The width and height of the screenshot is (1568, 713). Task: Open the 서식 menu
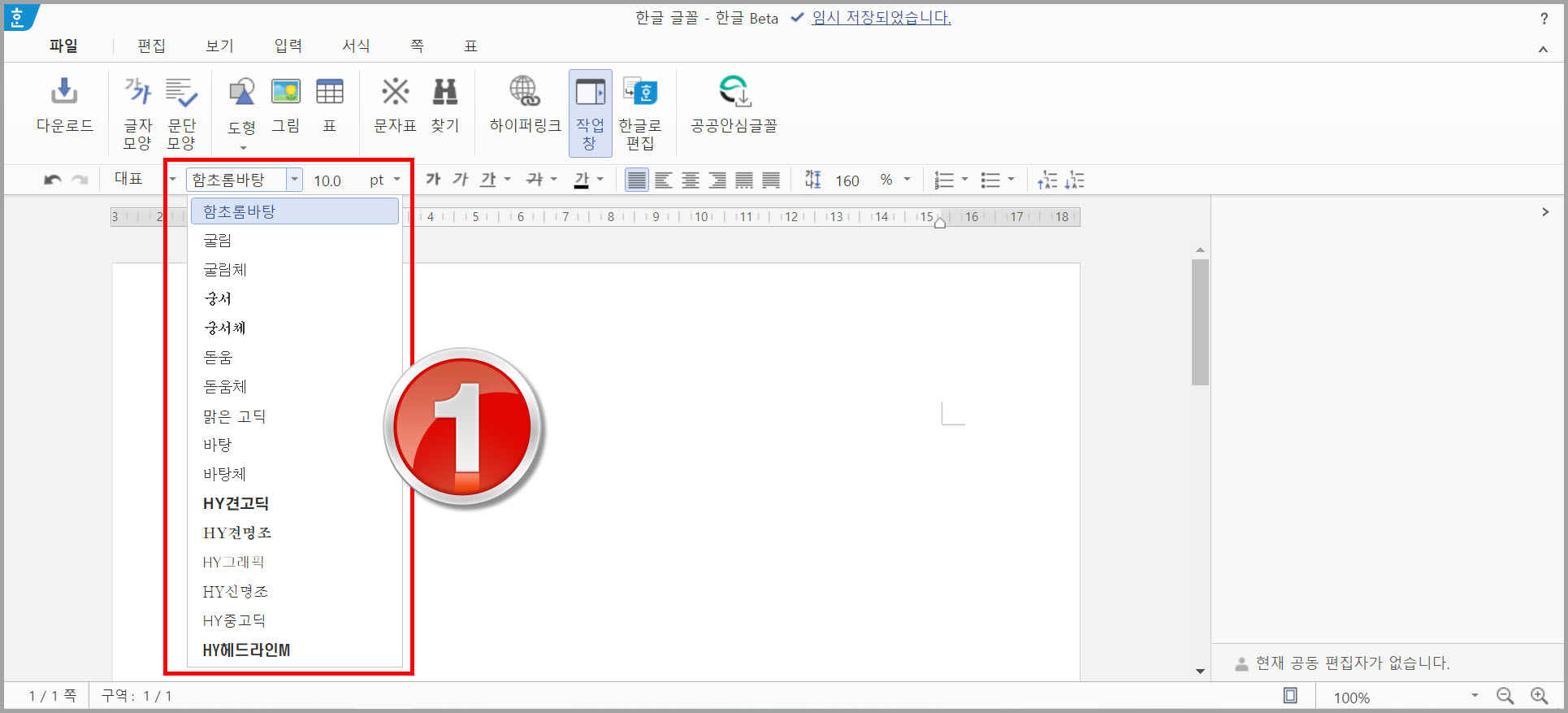coord(356,46)
